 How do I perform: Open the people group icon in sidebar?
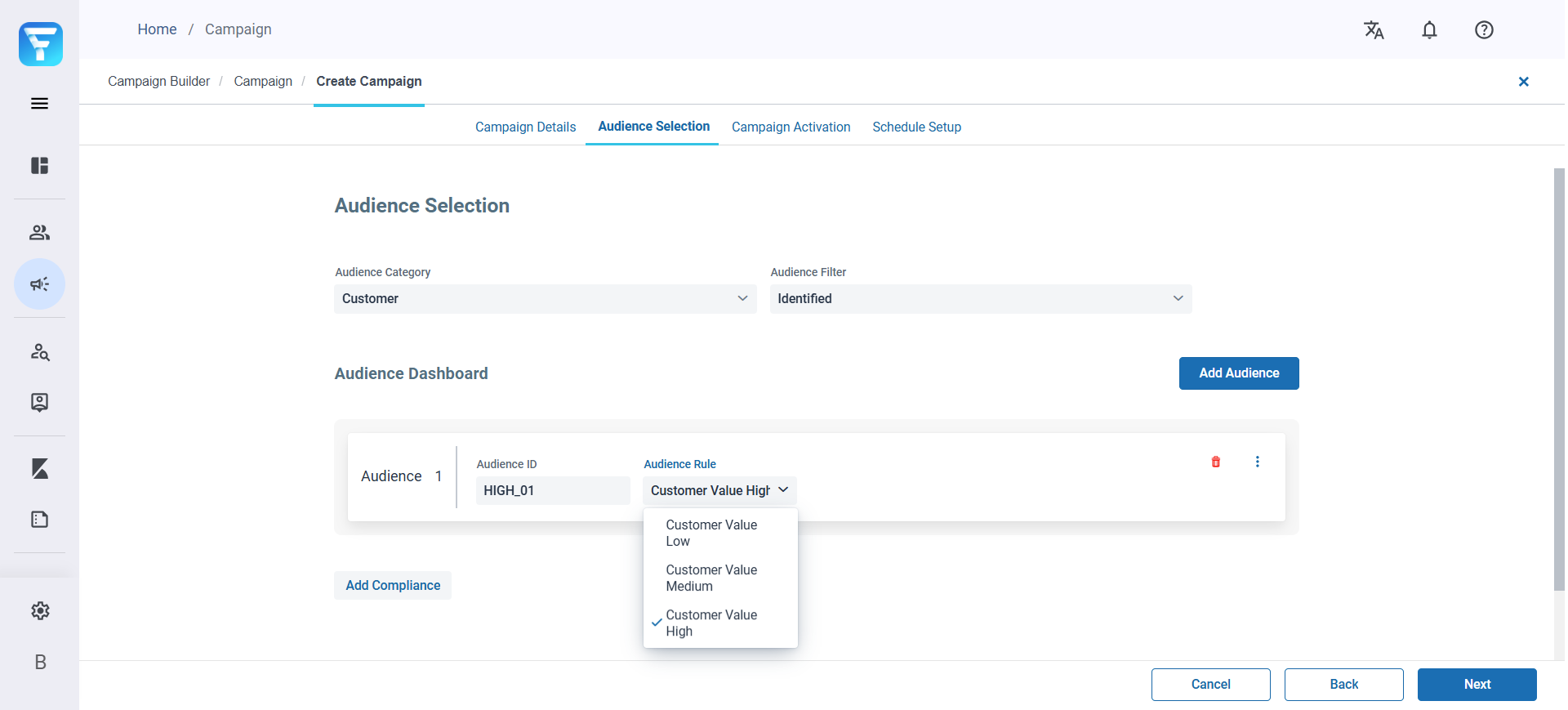[39, 233]
